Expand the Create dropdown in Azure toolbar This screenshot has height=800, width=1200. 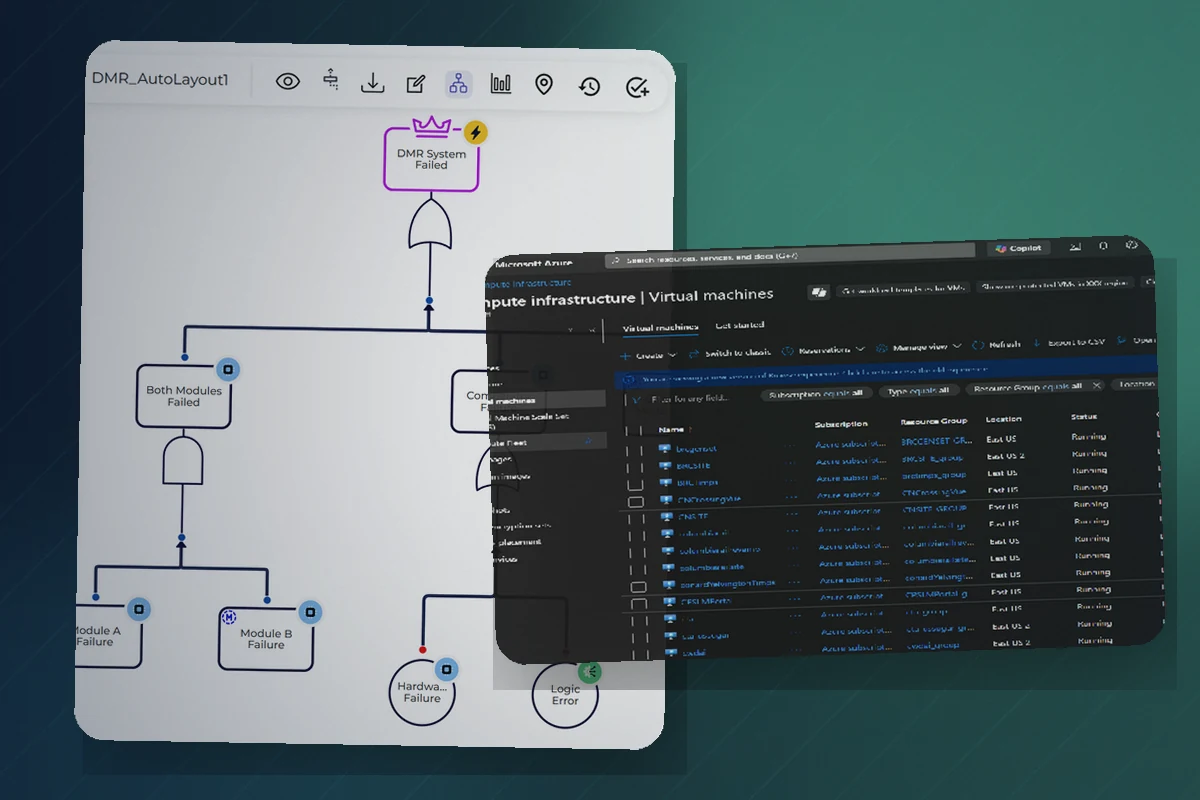tap(649, 355)
